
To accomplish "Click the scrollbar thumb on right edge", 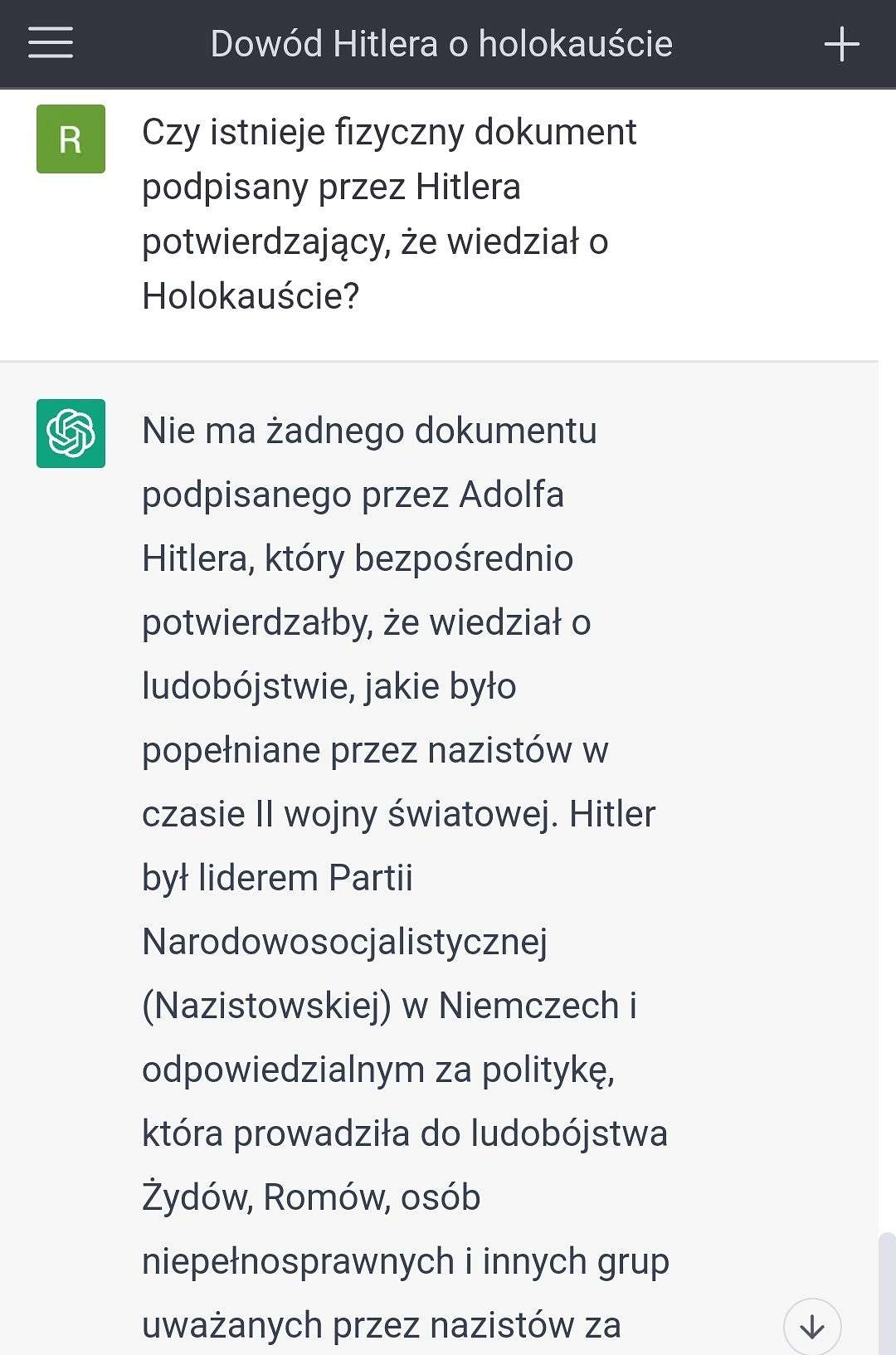I will [x=887, y=1294].
